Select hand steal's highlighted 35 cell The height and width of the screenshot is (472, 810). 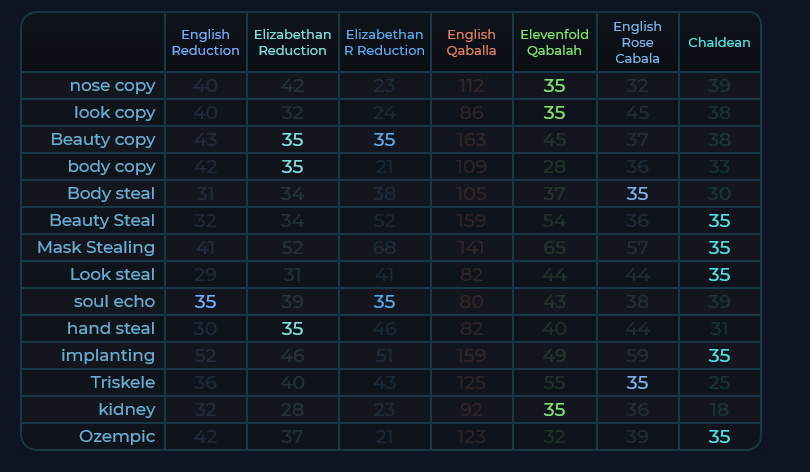(292, 328)
